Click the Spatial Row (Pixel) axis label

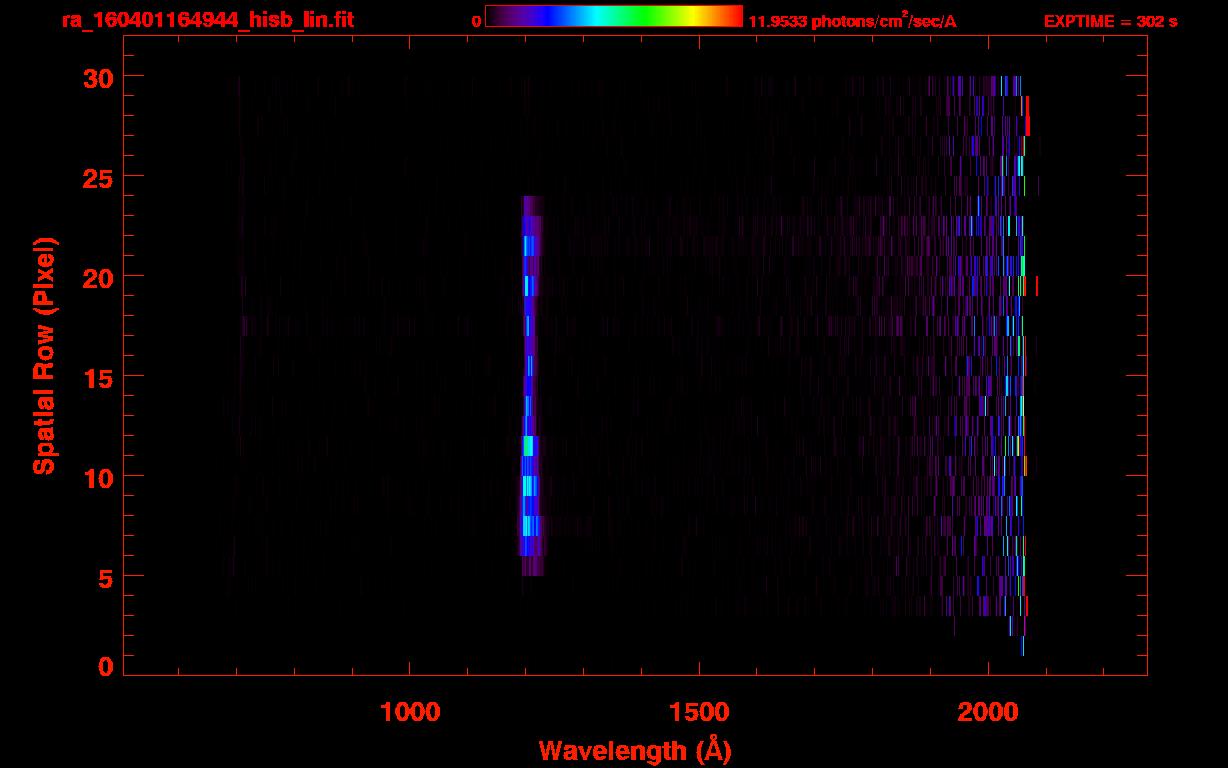[44, 355]
